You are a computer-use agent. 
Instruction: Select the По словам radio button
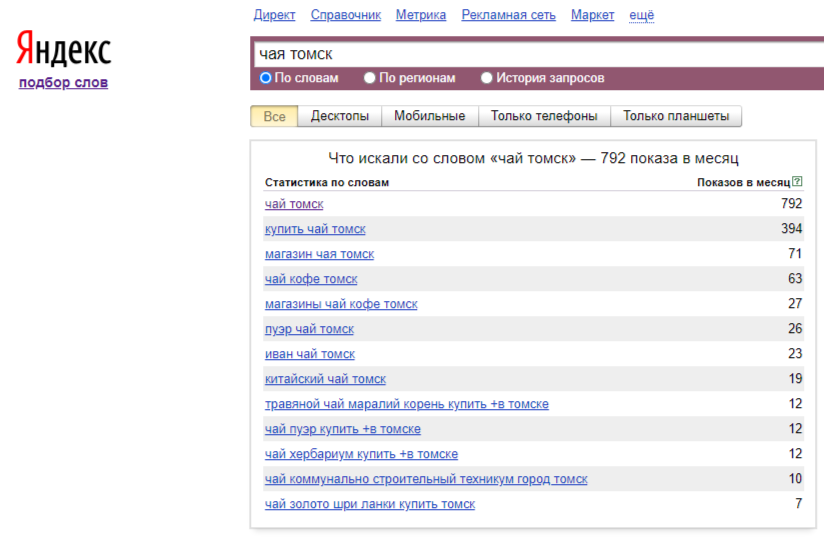[x=265, y=78]
